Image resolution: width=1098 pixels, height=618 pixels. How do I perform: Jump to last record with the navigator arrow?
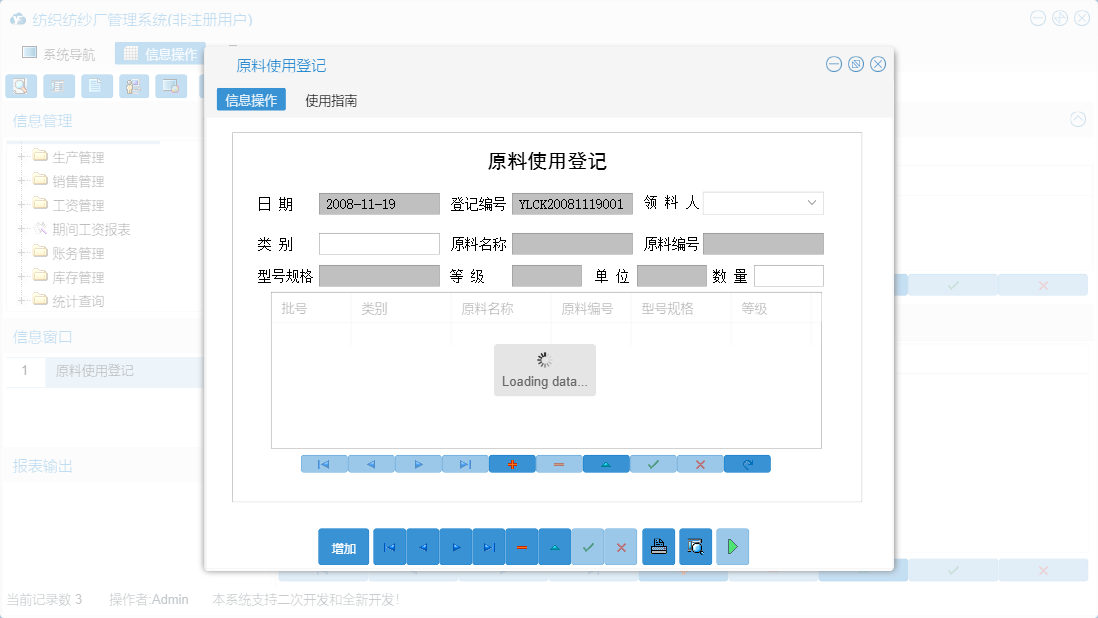[465, 463]
